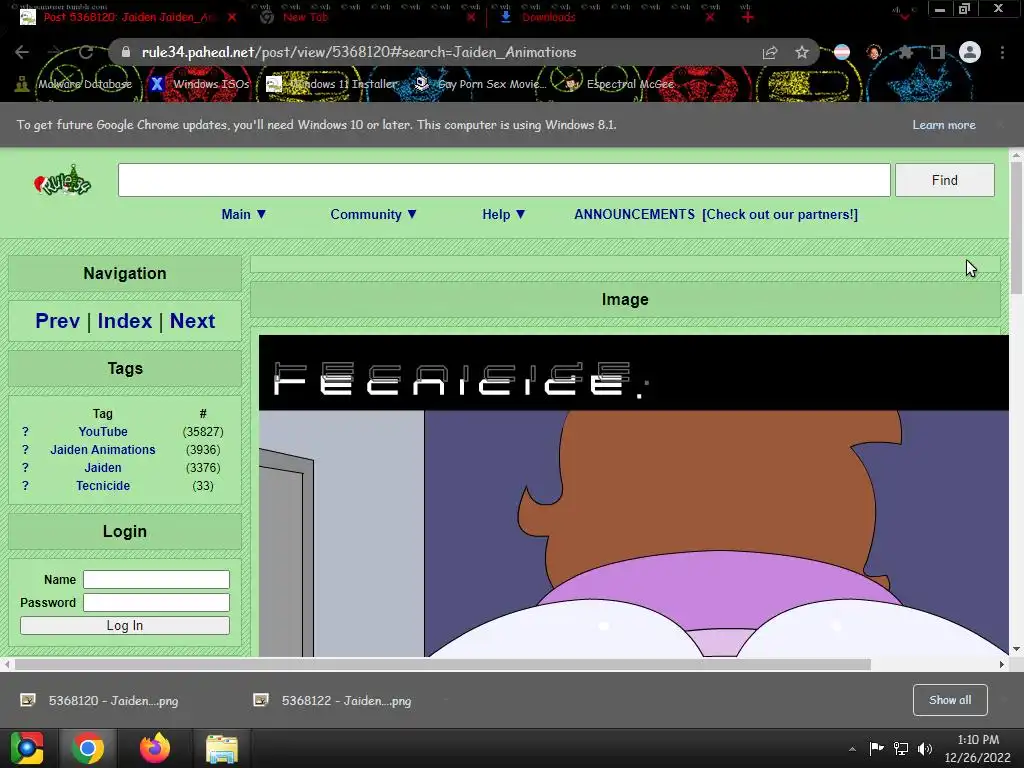Open the YouTube tag
Viewport: 1024px width, 768px height.
(x=103, y=432)
